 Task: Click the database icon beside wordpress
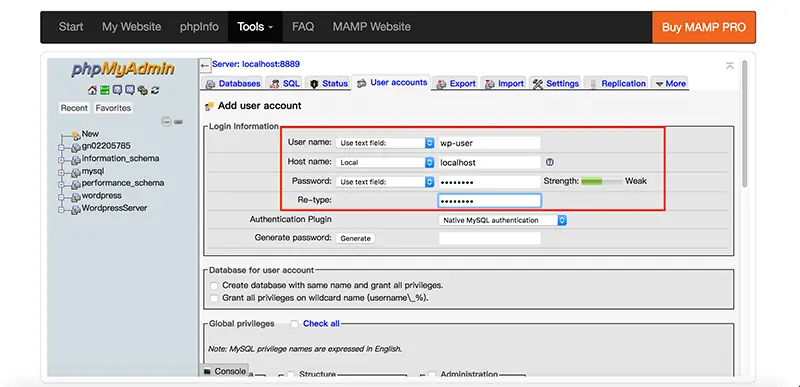pyautogui.click(x=76, y=197)
